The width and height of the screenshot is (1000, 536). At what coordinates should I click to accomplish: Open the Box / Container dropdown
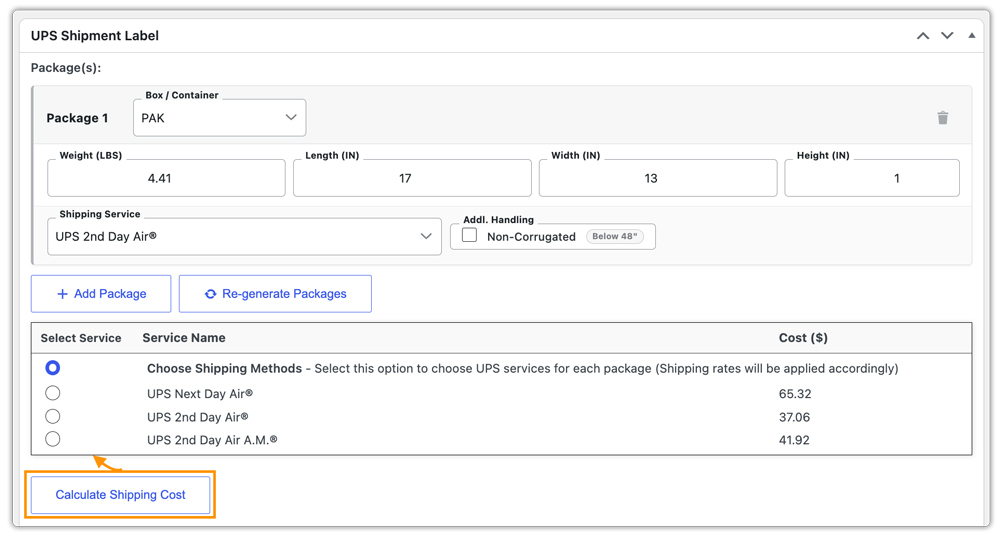point(219,118)
